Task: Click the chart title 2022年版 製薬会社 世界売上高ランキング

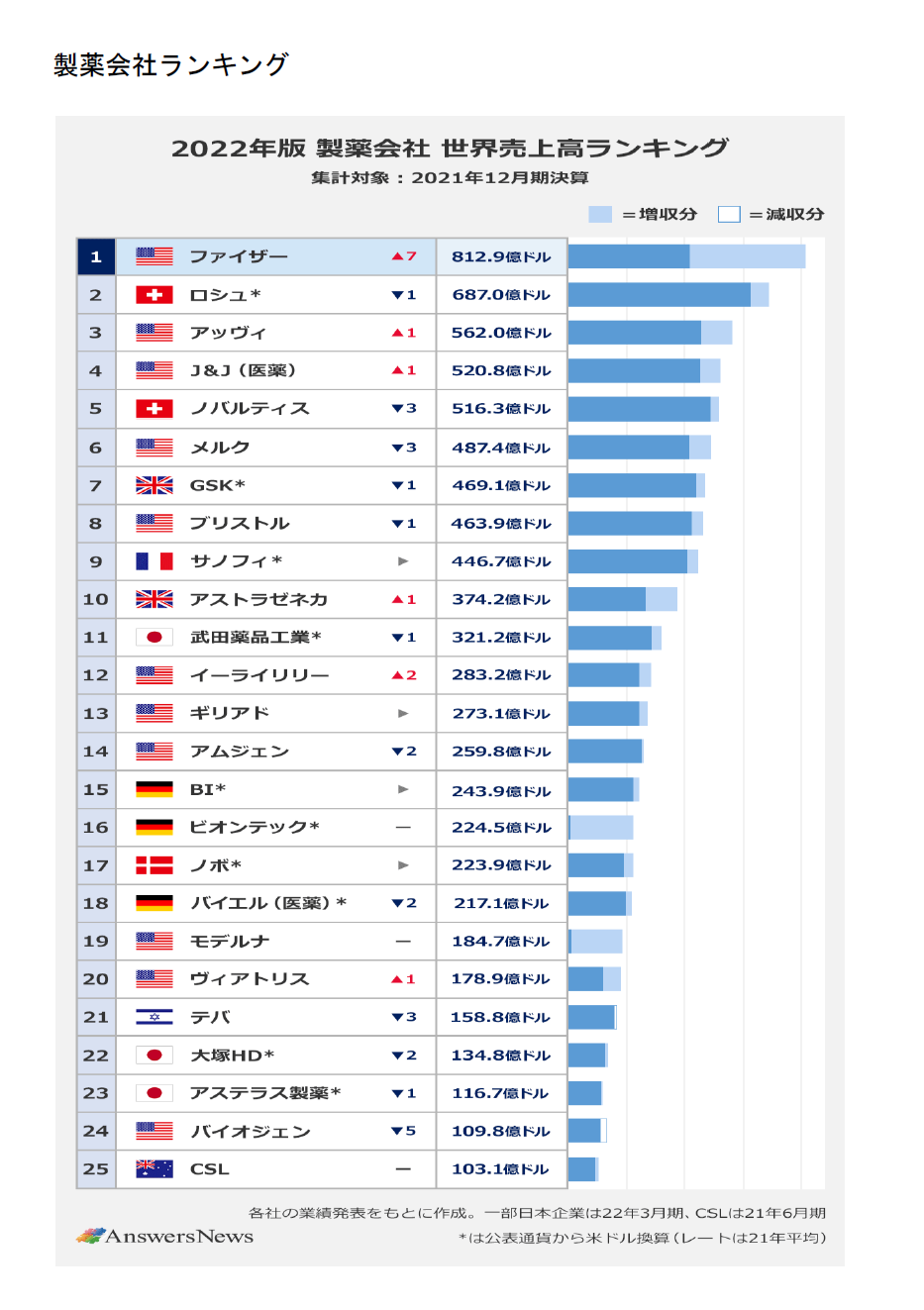Action: [x=450, y=149]
